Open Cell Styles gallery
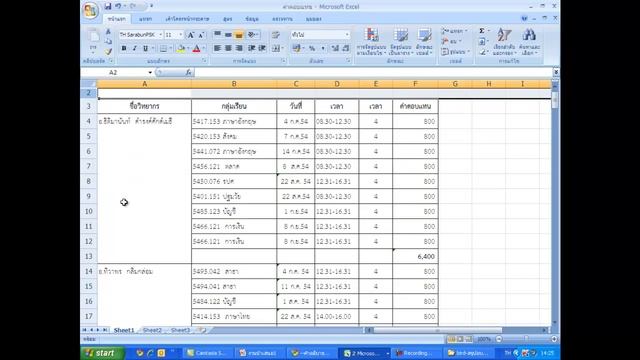The height and width of the screenshot is (360, 640). tap(424, 42)
